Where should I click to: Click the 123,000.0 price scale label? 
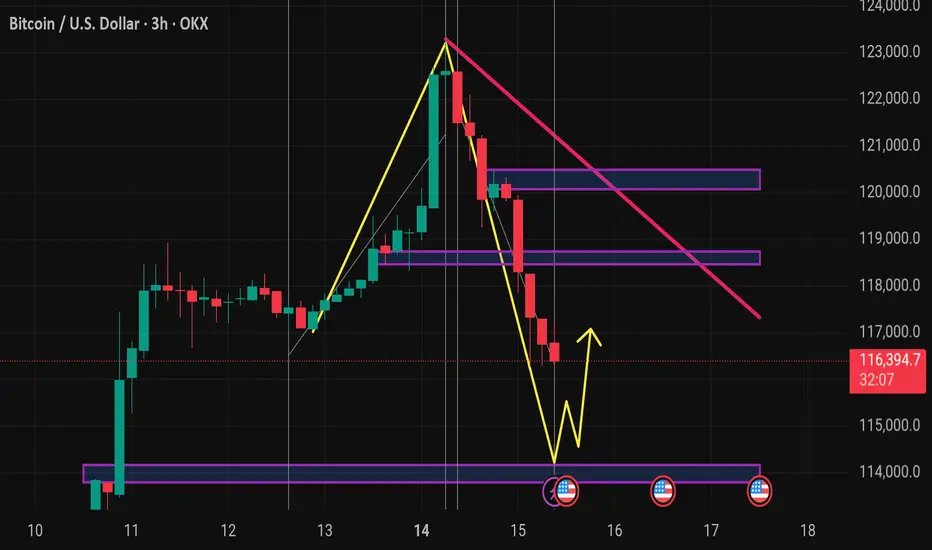(889, 52)
